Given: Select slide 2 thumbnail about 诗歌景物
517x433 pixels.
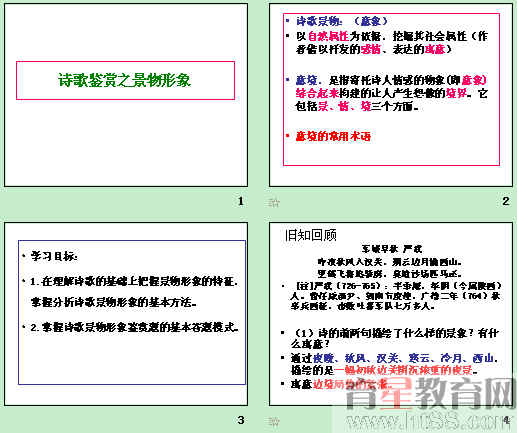Looking at the screenshot, I should 391,95.
